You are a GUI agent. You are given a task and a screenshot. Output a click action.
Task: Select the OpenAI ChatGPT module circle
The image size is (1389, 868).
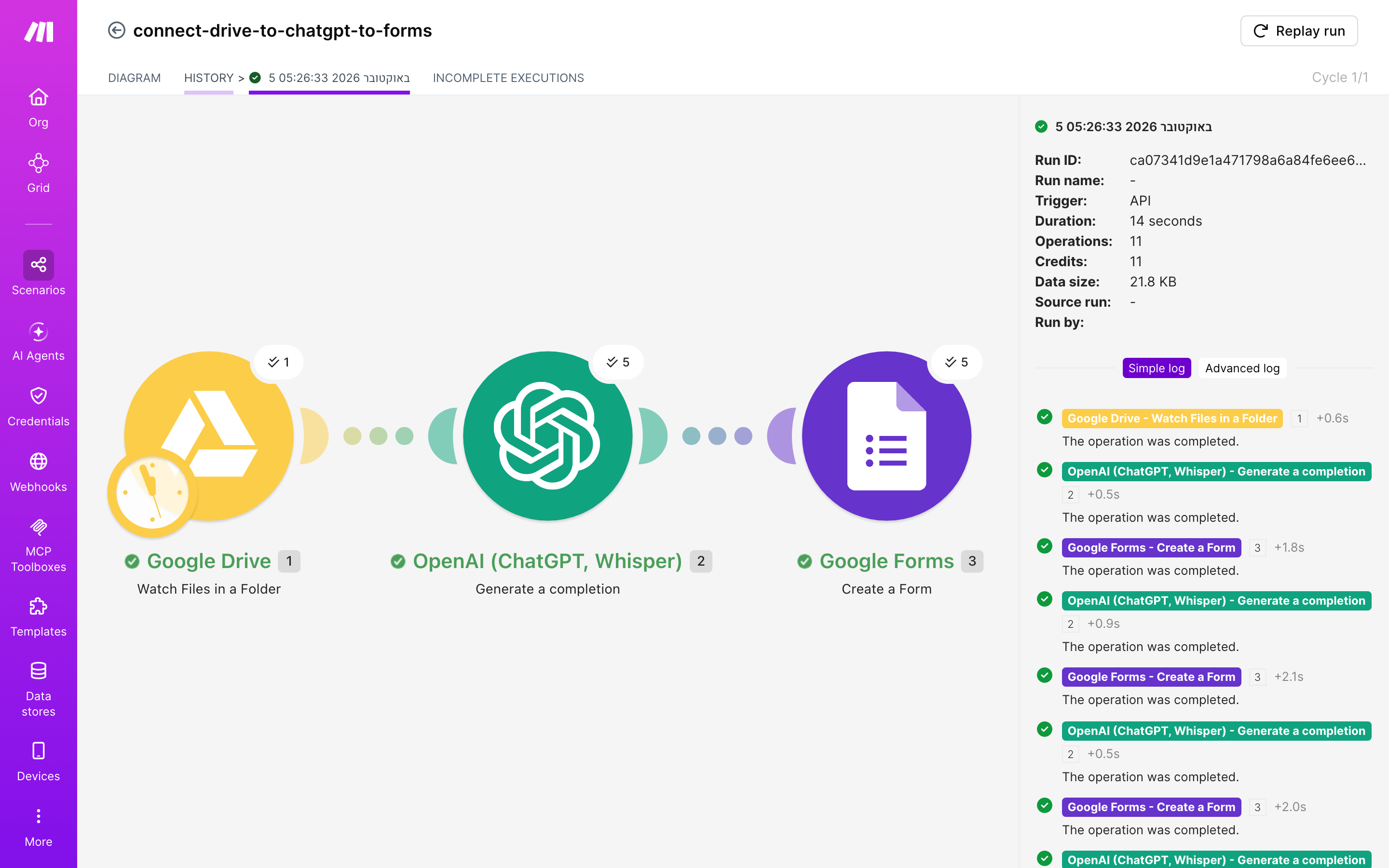547,436
